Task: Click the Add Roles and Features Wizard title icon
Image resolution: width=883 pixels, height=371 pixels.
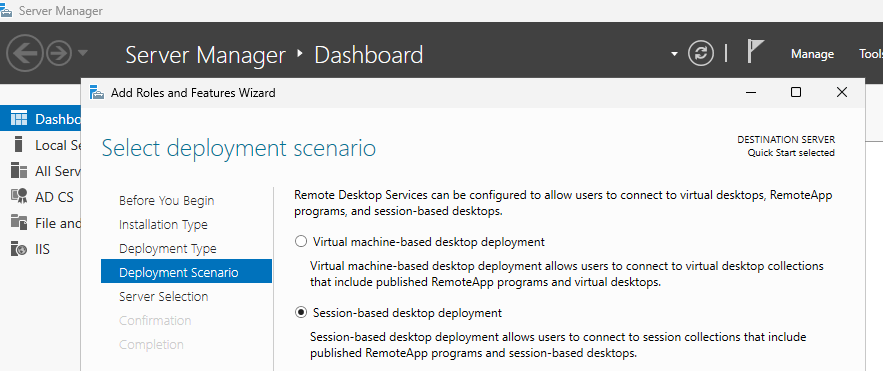Action: [97, 93]
